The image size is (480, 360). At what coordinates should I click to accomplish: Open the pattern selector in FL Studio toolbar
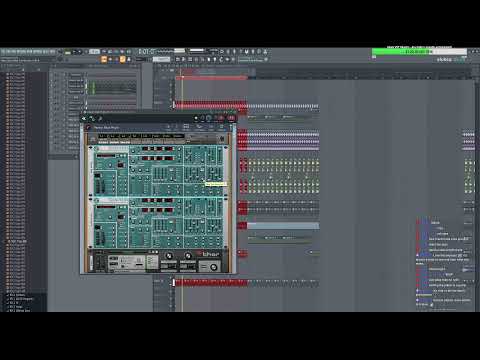(161, 59)
